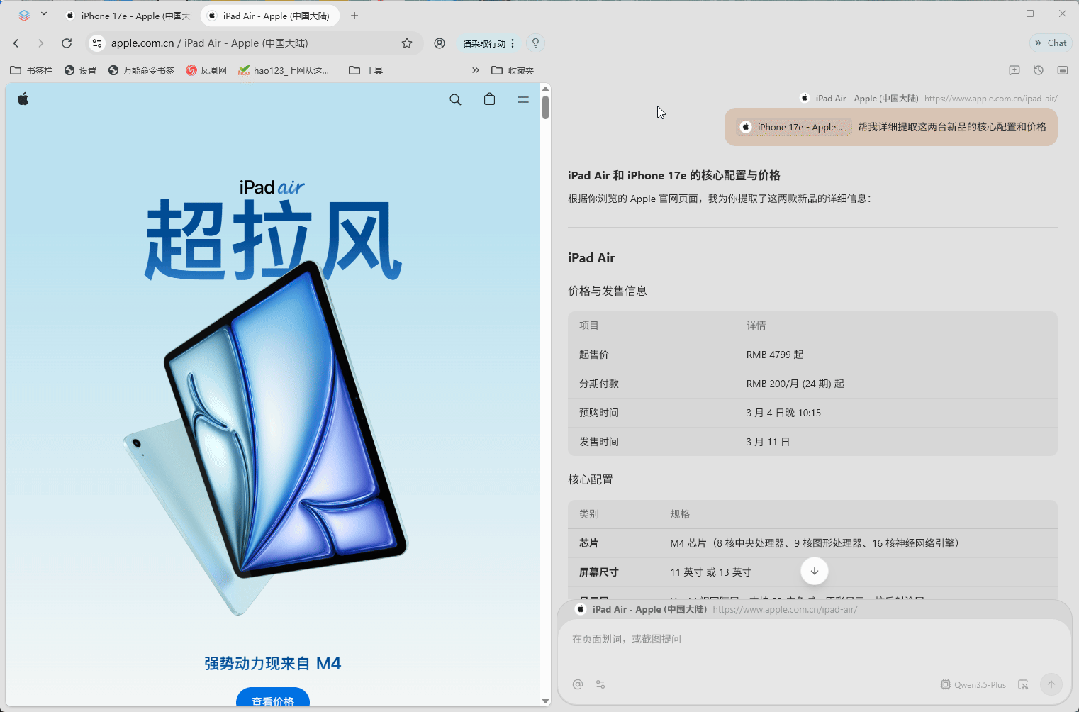
Task: Click the chat message input field
Action: 814,640
